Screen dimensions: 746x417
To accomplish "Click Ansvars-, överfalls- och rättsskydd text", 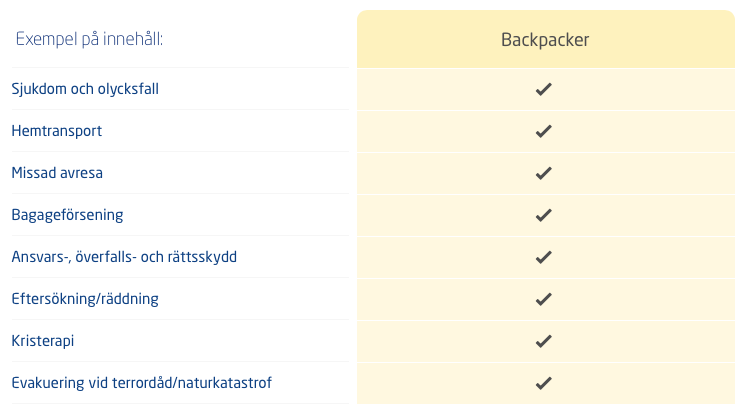I will pos(124,257).
